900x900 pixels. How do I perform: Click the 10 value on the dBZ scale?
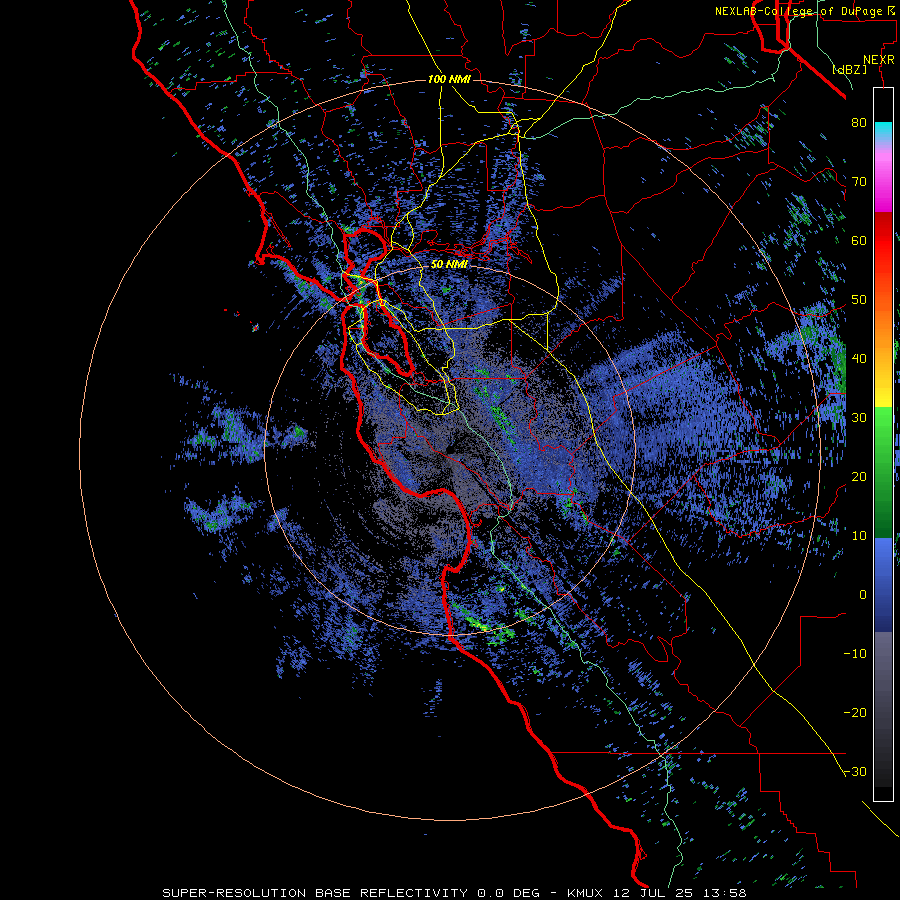click(x=859, y=536)
